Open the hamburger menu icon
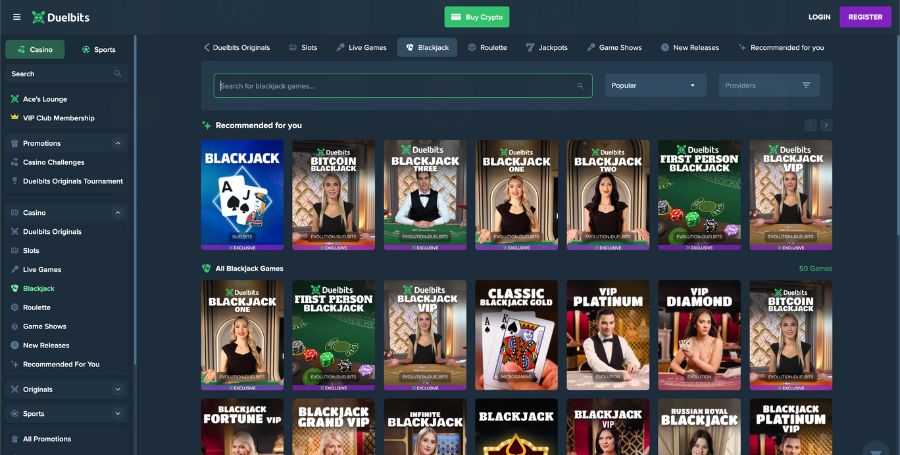This screenshot has height=455, width=900. point(16,17)
